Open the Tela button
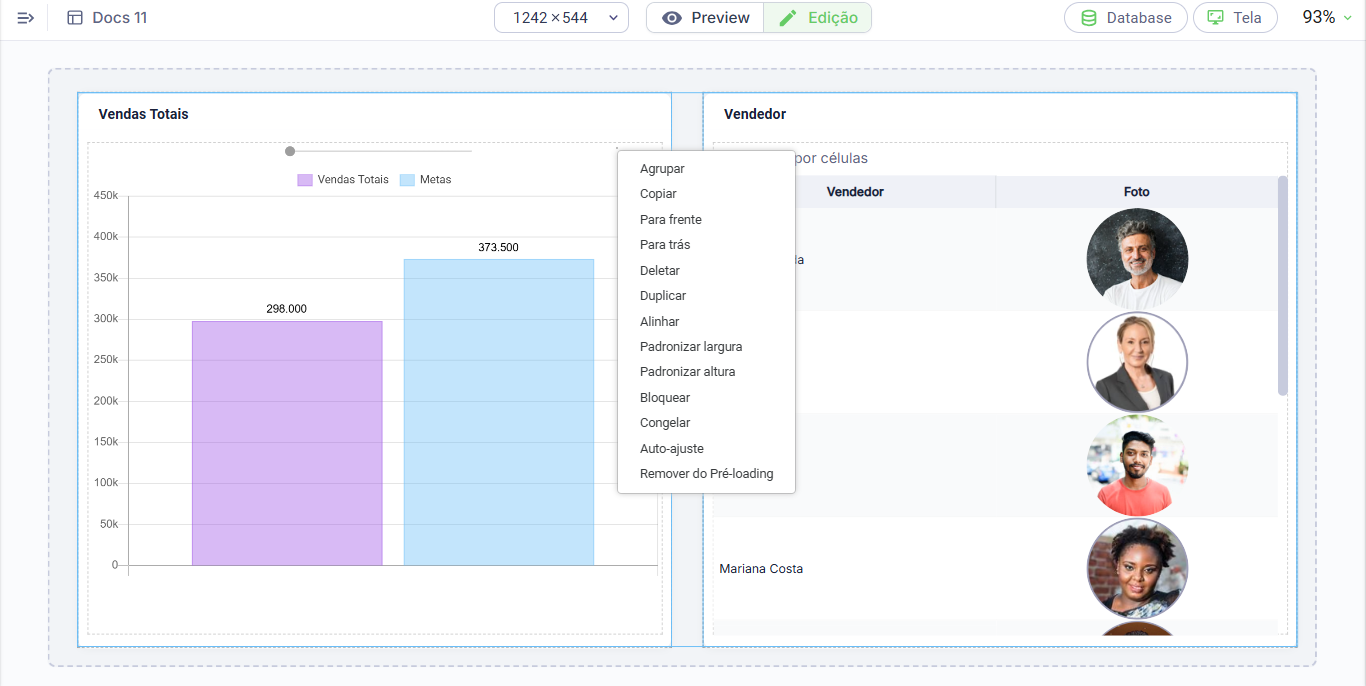The width and height of the screenshot is (1366, 686). tap(1235, 18)
